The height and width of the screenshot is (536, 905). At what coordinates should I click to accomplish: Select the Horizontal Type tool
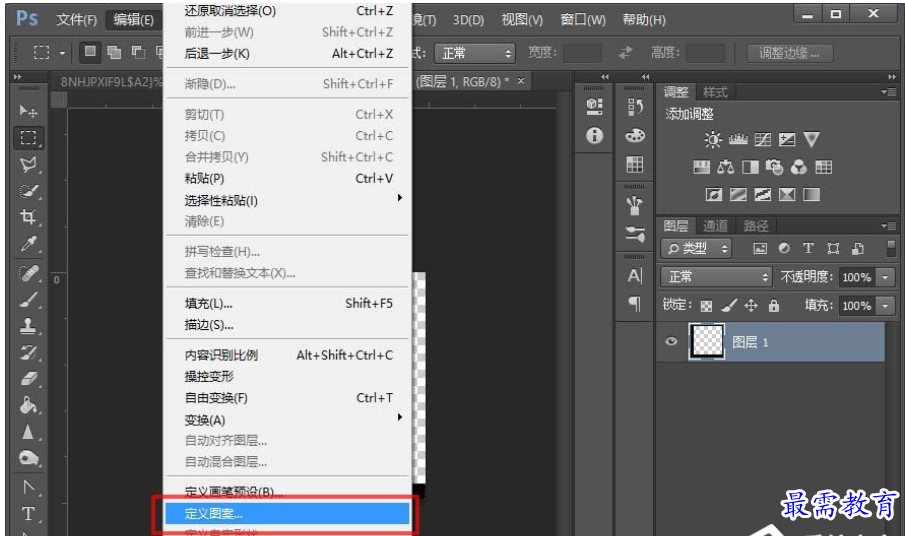(x=28, y=513)
